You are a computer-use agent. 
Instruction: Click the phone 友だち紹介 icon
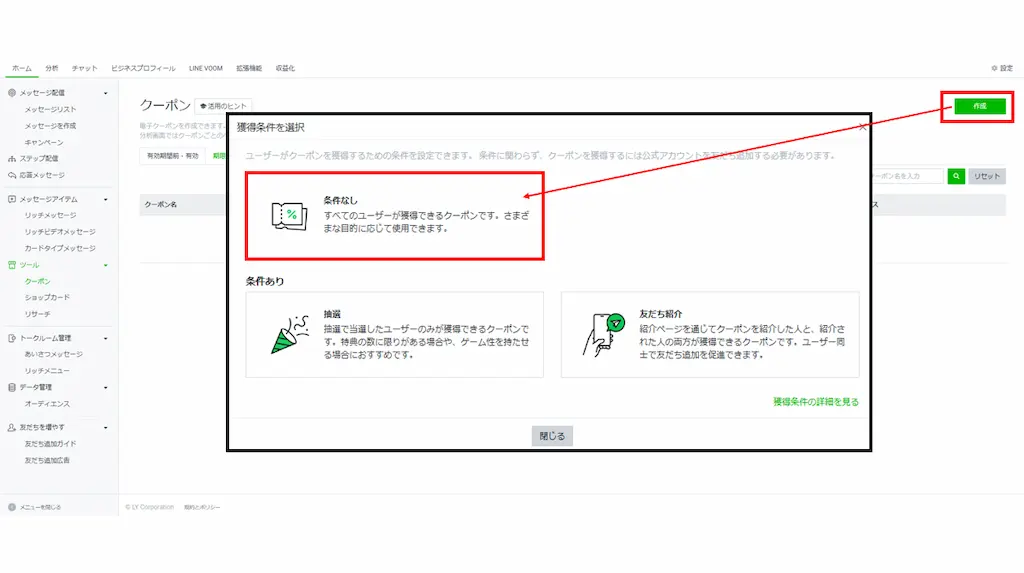tap(603, 335)
